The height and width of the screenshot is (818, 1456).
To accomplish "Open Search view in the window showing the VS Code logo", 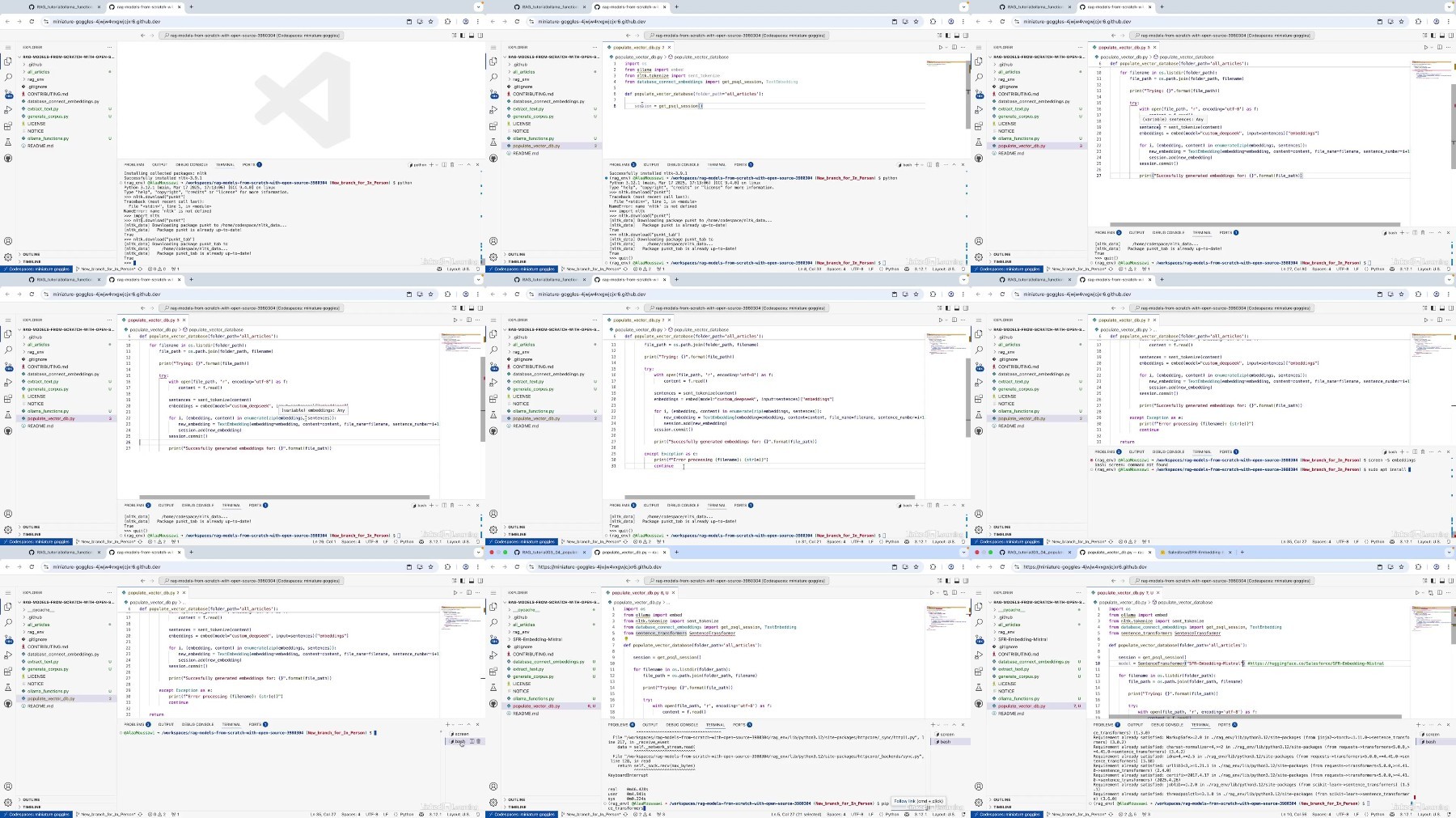I will coord(8,78).
